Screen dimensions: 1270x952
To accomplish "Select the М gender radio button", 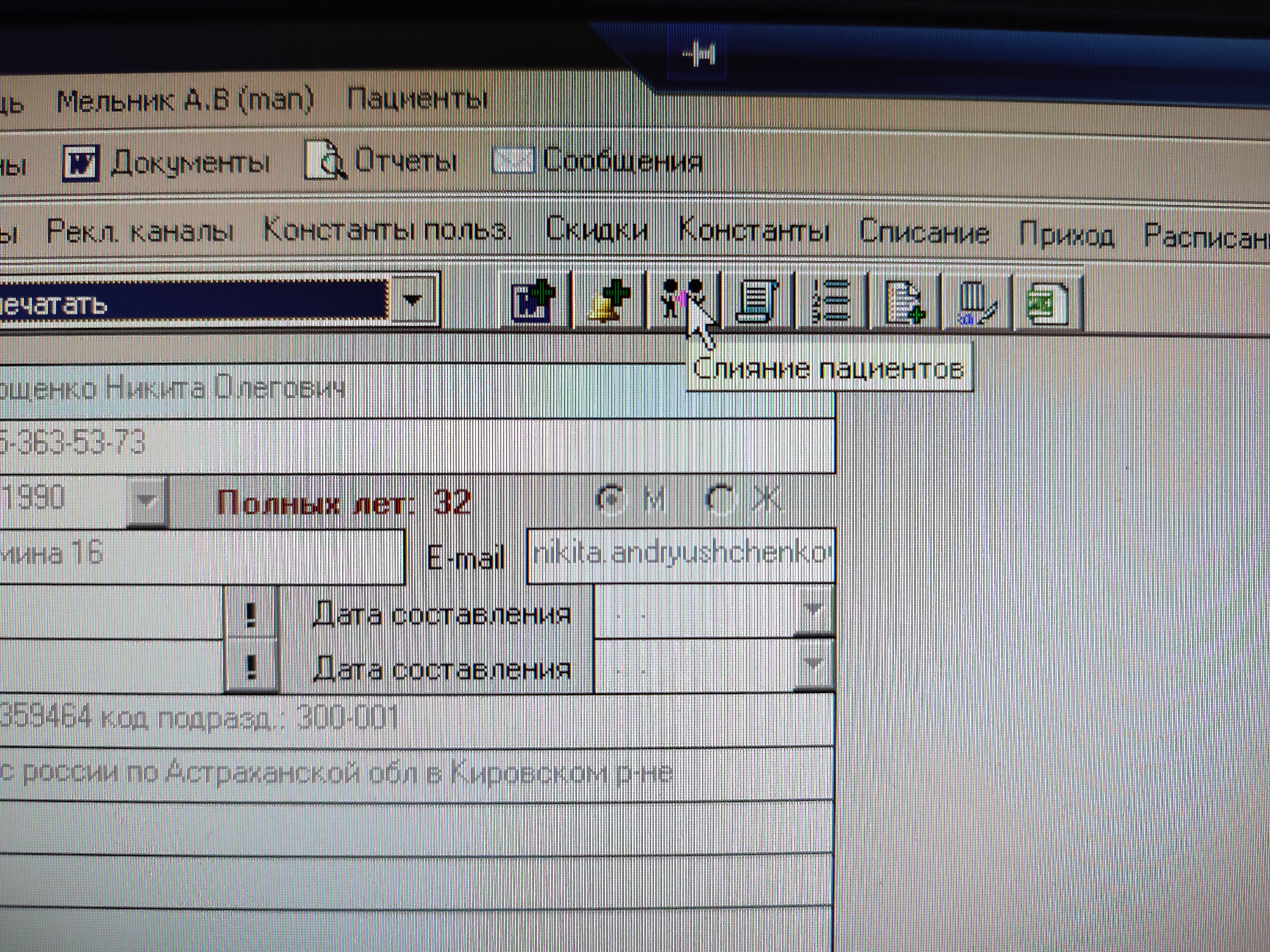I will [611, 499].
